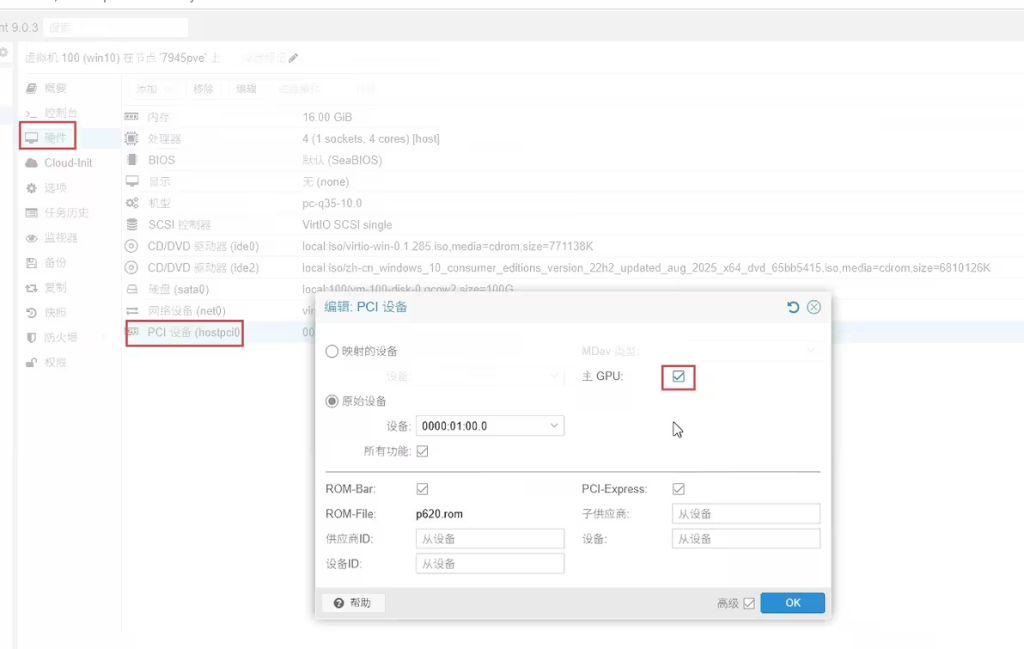Image resolution: width=1024 pixels, height=649 pixels.
Task: Expand the 设备 0000:01:00.0 dropdown
Action: [x=555, y=426]
